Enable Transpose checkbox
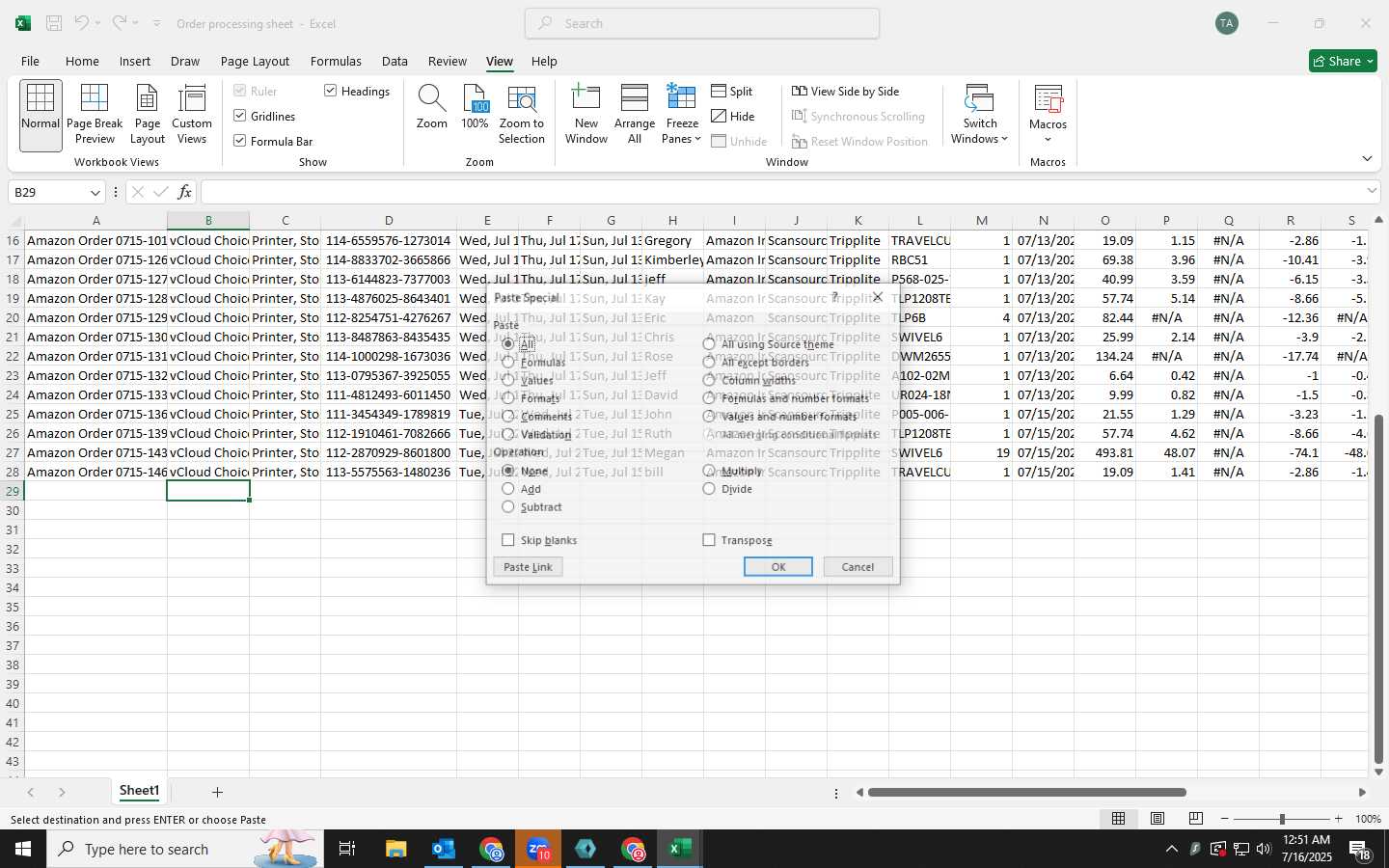This screenshot has height=868, width=1389. 709,540
